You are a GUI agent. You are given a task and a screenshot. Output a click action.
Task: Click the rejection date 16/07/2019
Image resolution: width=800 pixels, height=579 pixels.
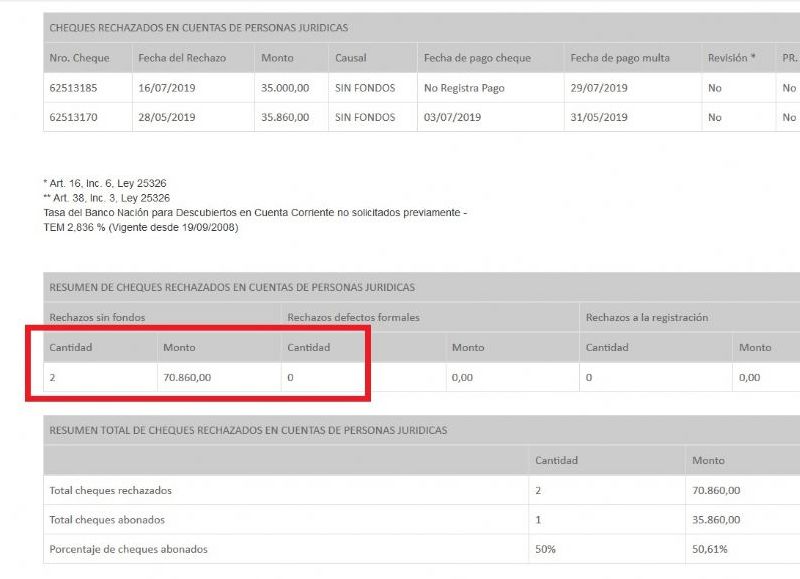(x=166, y=88)
